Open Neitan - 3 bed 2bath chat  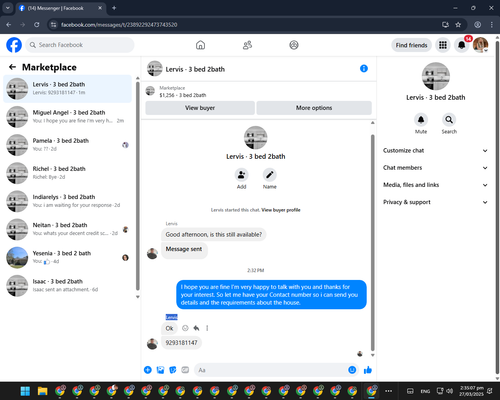(x=67, y=229)
